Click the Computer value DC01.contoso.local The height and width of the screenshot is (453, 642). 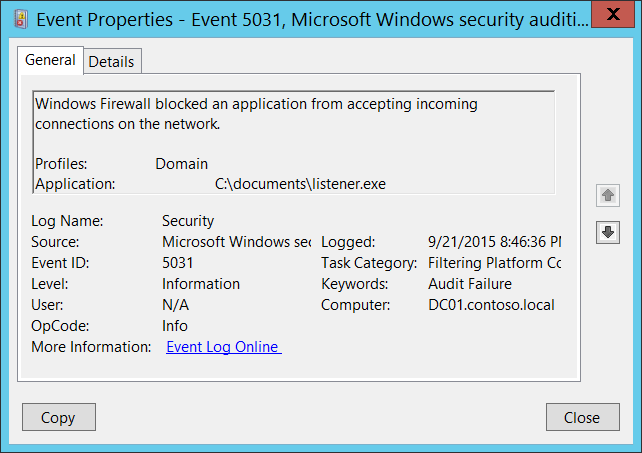click(x=490, y=305)
